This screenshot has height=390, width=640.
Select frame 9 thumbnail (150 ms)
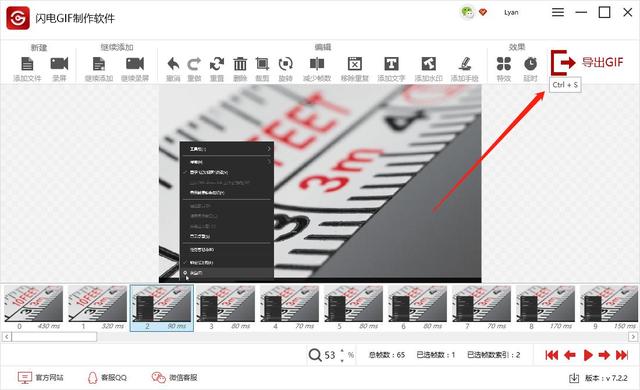click(609, 308)
